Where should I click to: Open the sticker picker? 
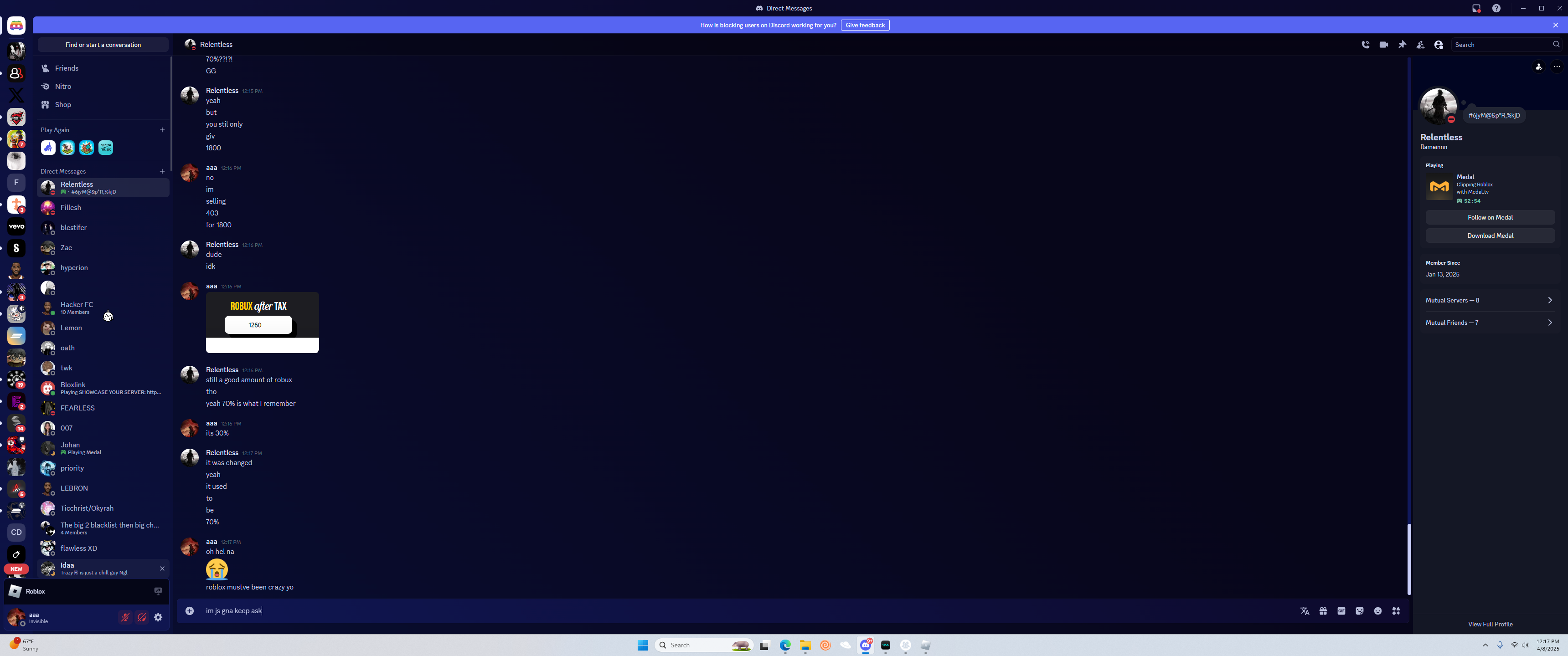click(1359, 611)
